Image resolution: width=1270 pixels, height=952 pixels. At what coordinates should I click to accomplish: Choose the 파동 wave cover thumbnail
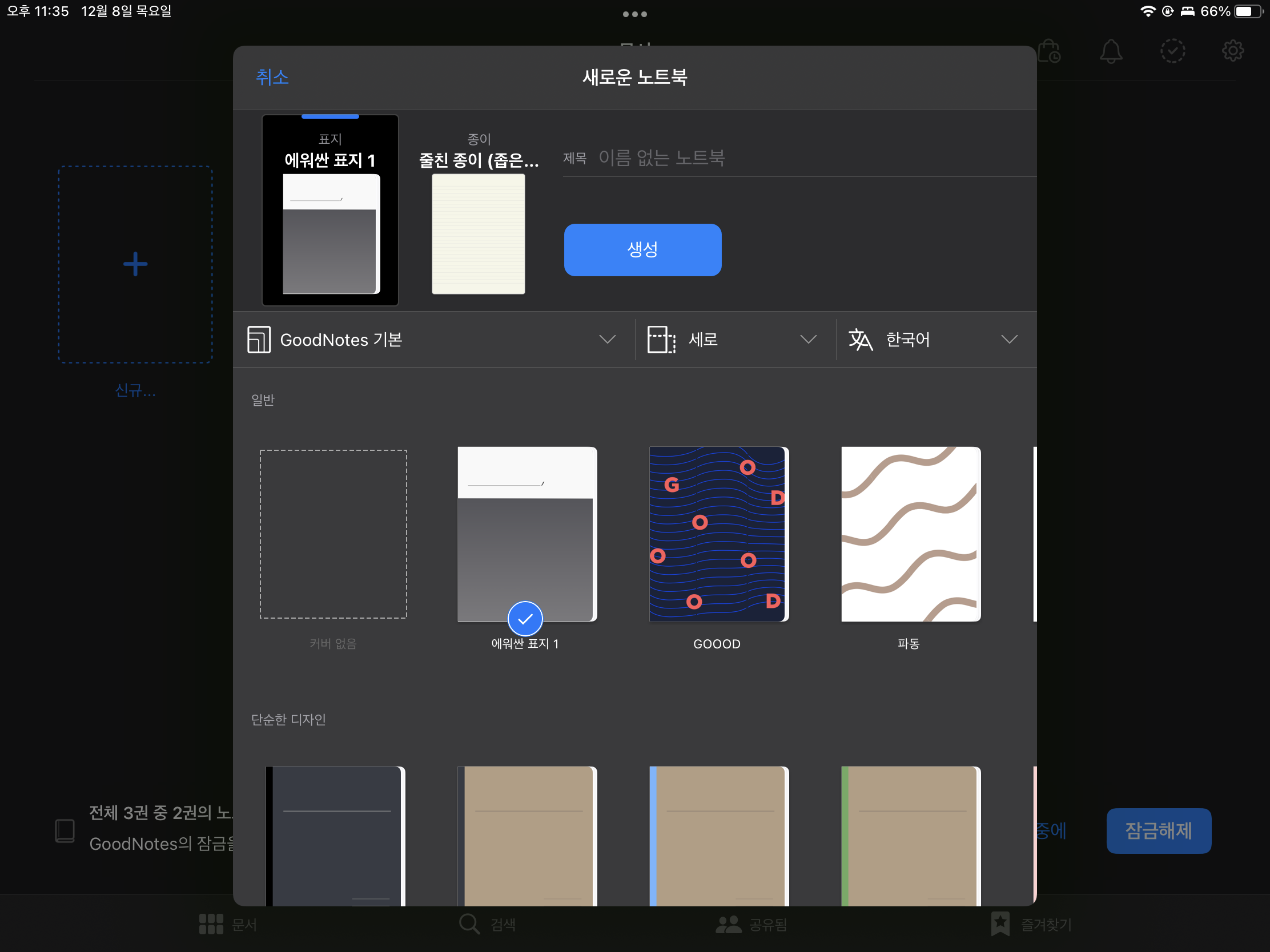click(x=911, y=534)
